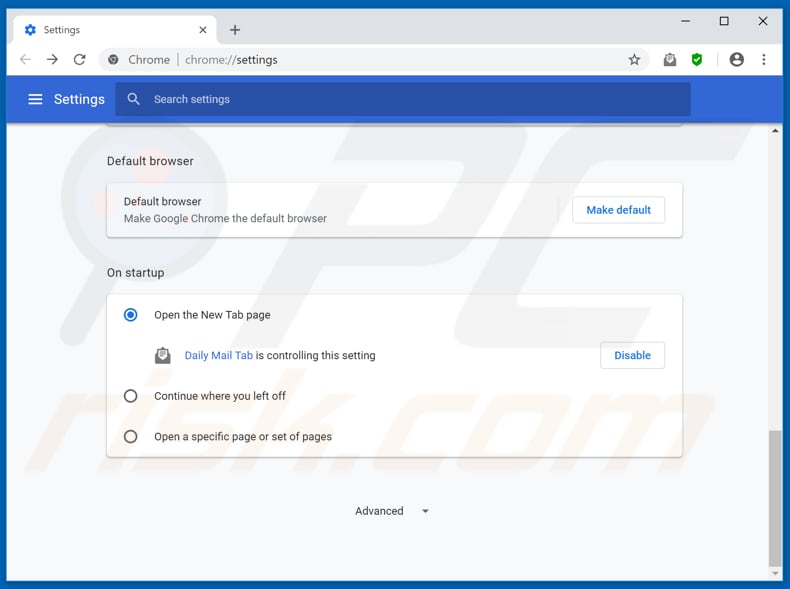Select the Settings browser tab

tap(115, 30)
